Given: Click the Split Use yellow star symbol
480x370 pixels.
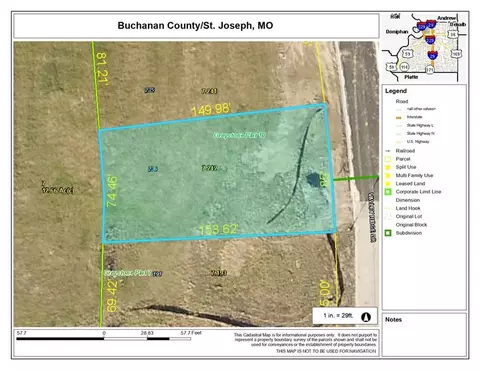Looking at the screenshot, I should pyautogui.click(x=388, y=167).
